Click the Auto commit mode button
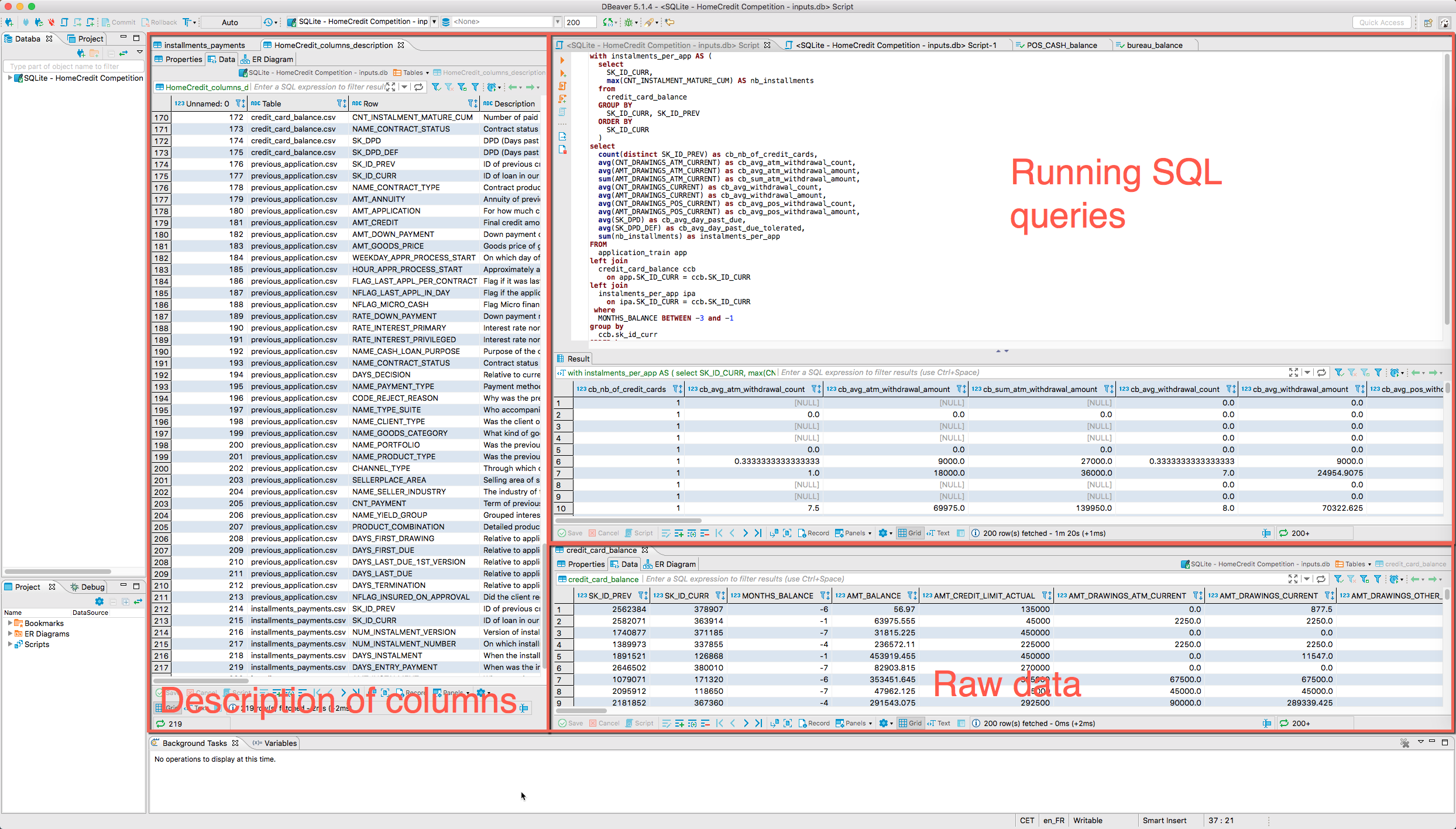This screenshot has height=829, width=1456. [229, 22]
